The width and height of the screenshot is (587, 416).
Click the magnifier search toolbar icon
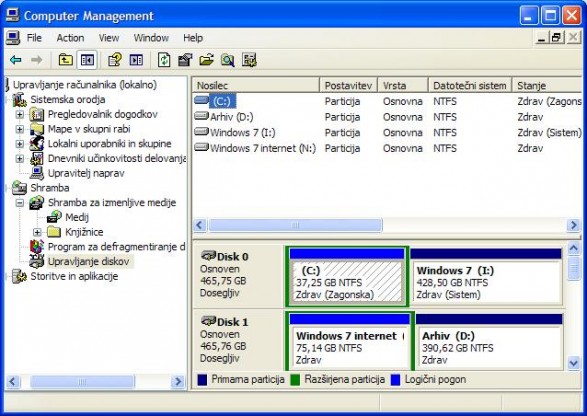pyautogui.click(x=227, y=60)
